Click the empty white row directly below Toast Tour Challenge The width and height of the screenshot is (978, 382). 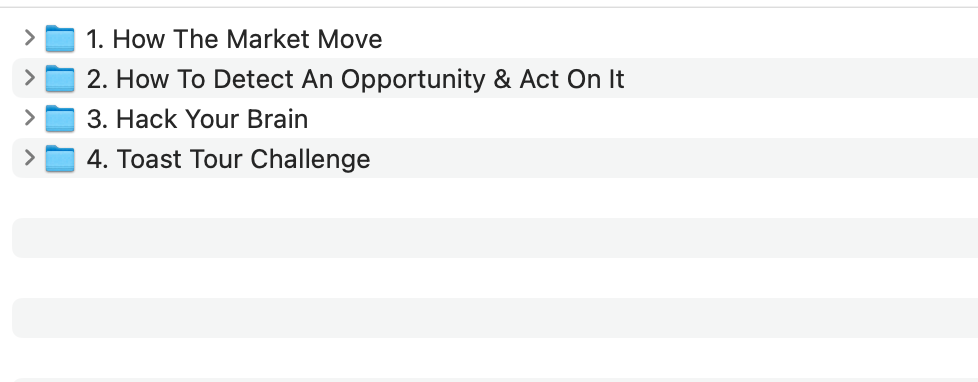tap(495, 198)
